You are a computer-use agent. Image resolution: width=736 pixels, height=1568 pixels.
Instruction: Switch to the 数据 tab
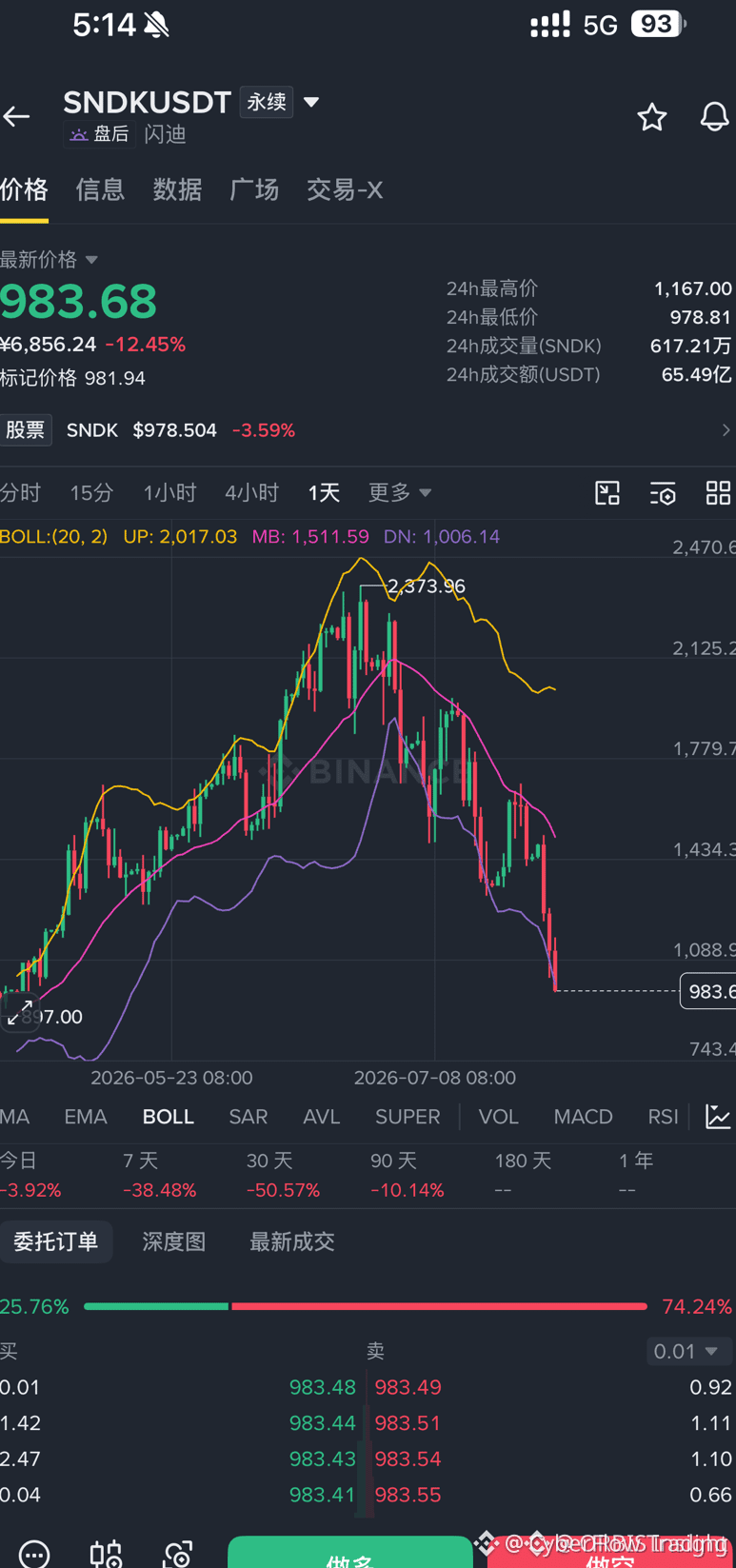pyautogui.click(x=177, y=189)
